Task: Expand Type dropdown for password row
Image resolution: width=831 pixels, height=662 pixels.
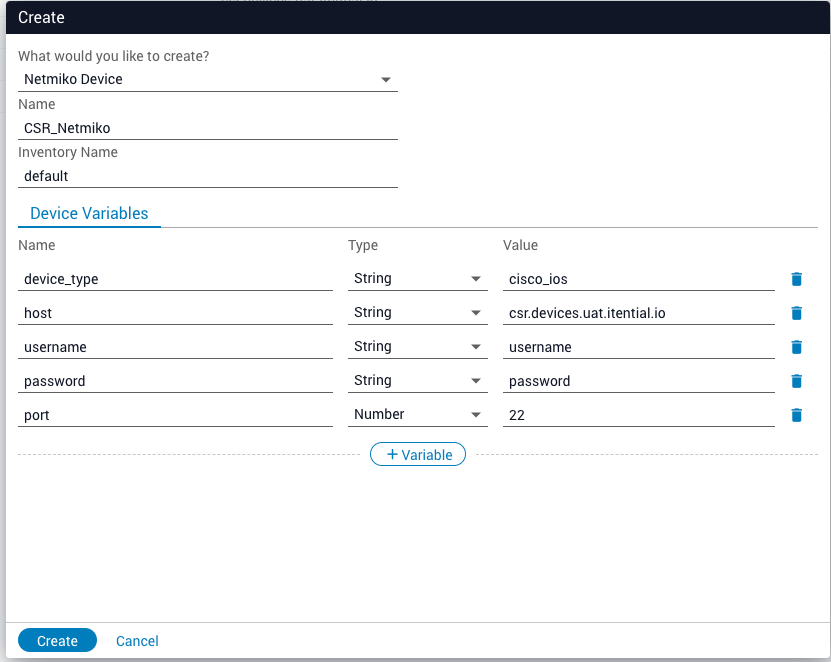Action: (x=417, y=381)
